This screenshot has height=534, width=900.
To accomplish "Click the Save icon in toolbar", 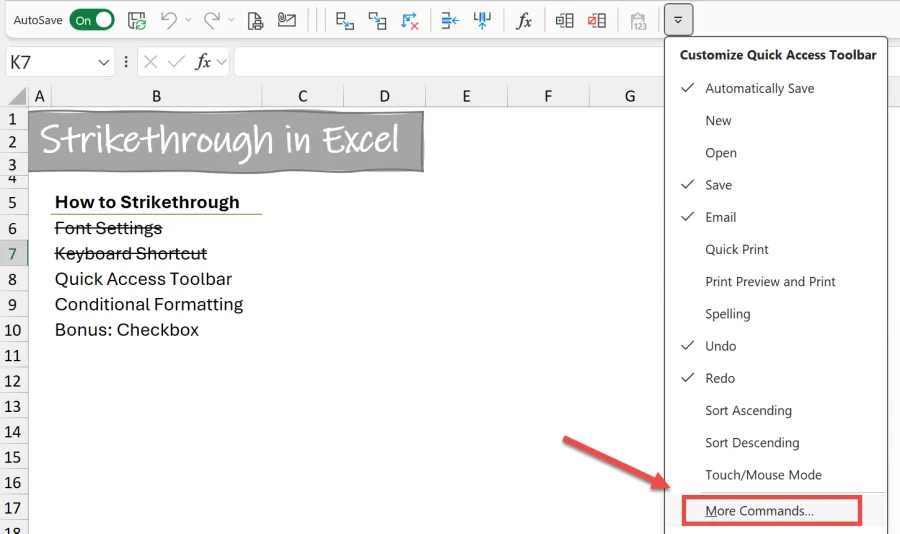I will (137, 20).
